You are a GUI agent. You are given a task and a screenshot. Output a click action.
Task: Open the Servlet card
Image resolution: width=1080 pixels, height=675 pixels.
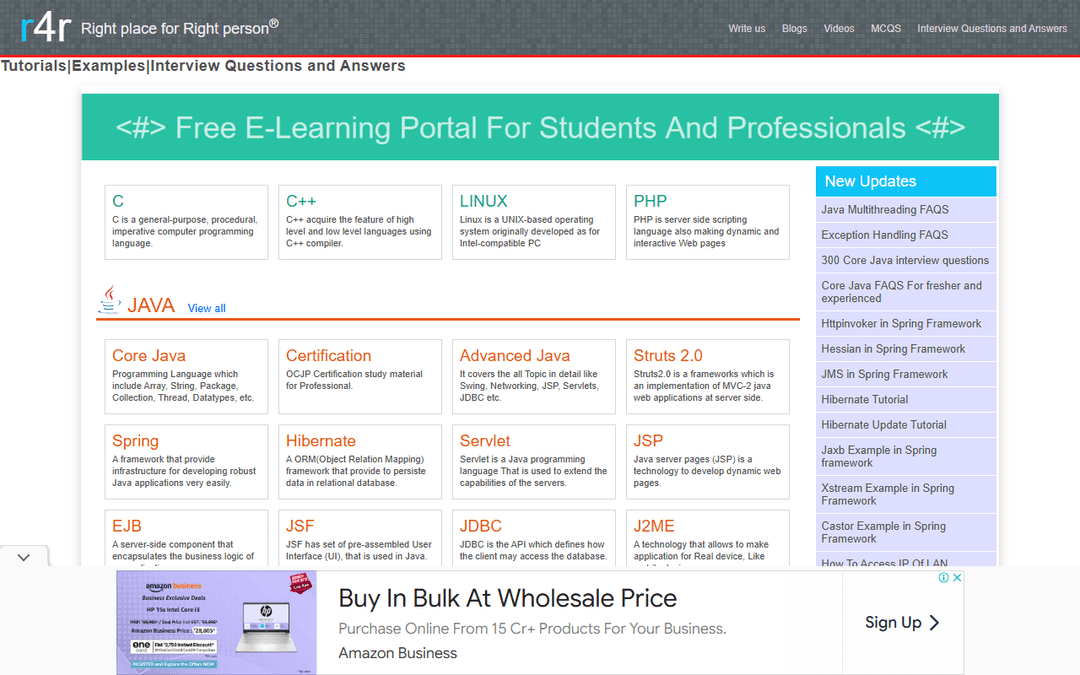pyautogui.click(x=534, y=461)
